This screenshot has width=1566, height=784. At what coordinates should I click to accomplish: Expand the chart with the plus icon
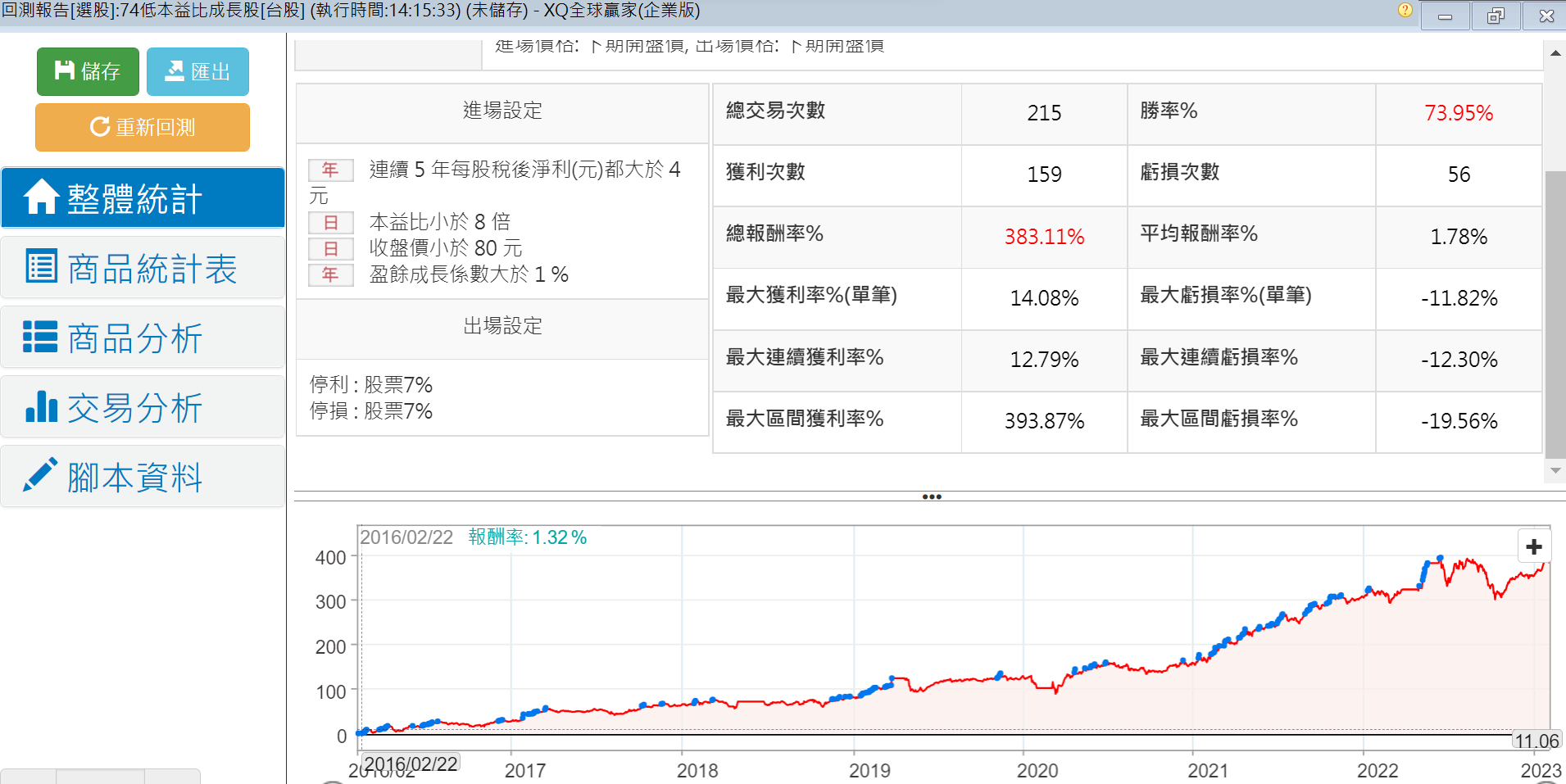pyautogui.click(x=1534, y=546)
